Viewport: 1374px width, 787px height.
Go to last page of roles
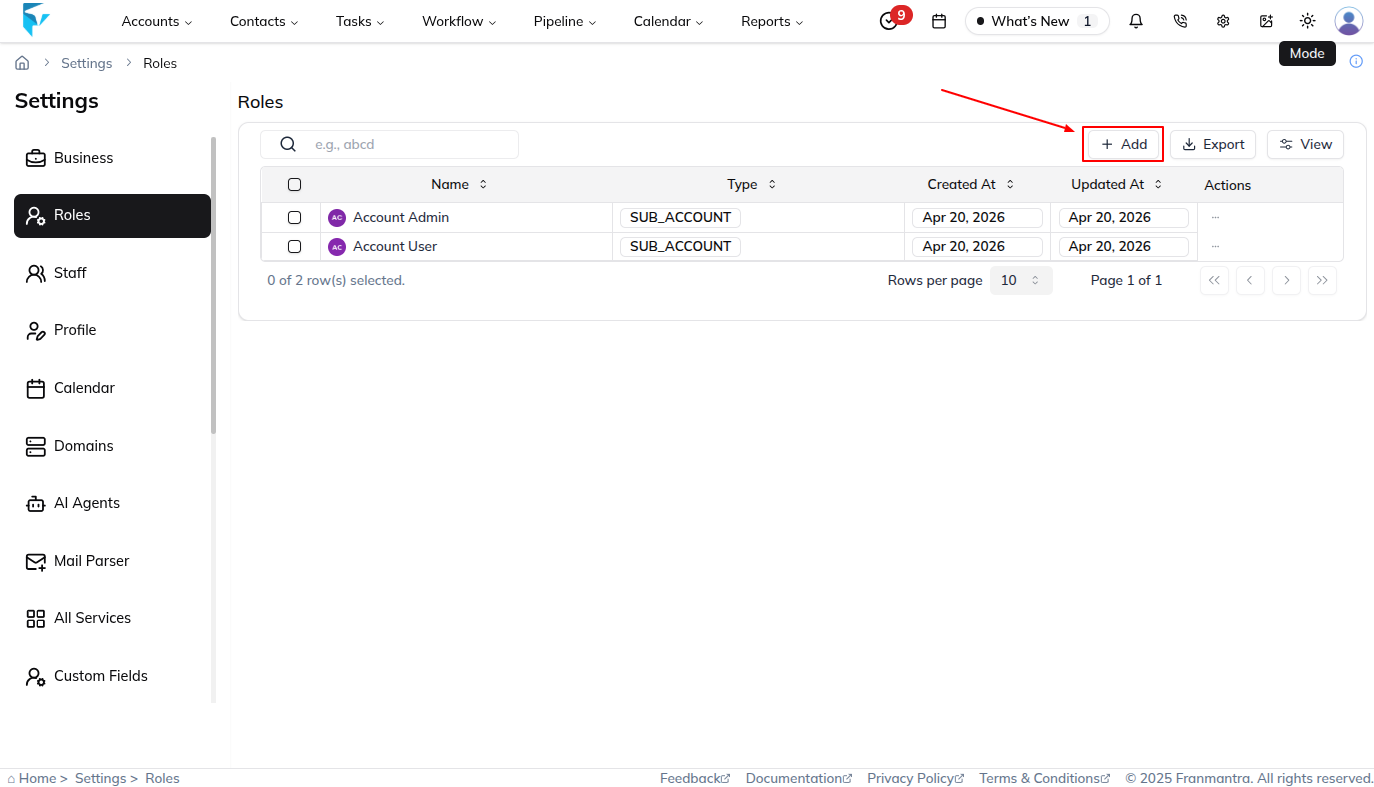1322,280
